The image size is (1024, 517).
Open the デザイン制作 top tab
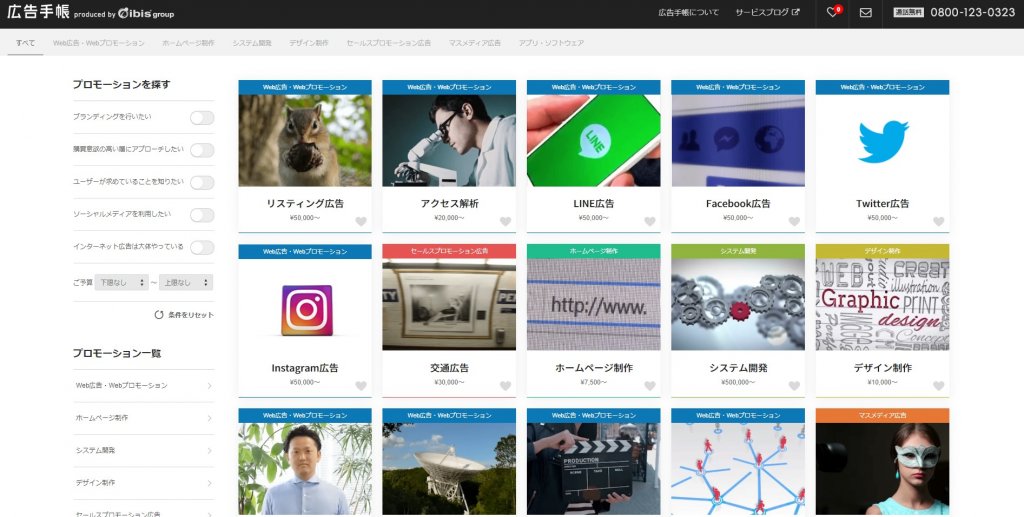click(309, 43)
